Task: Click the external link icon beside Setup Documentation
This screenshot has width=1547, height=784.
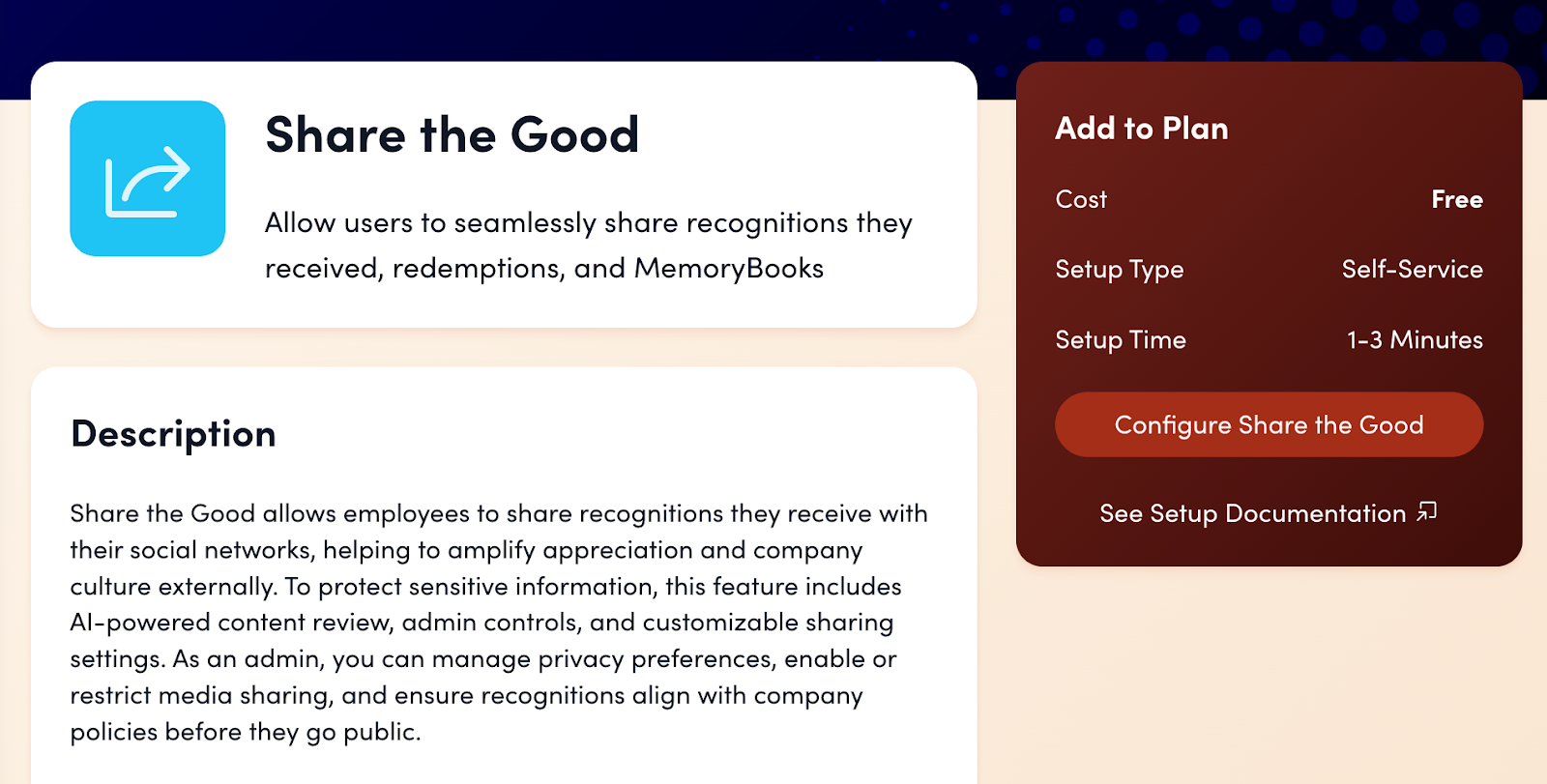Action: [1427, 511]
